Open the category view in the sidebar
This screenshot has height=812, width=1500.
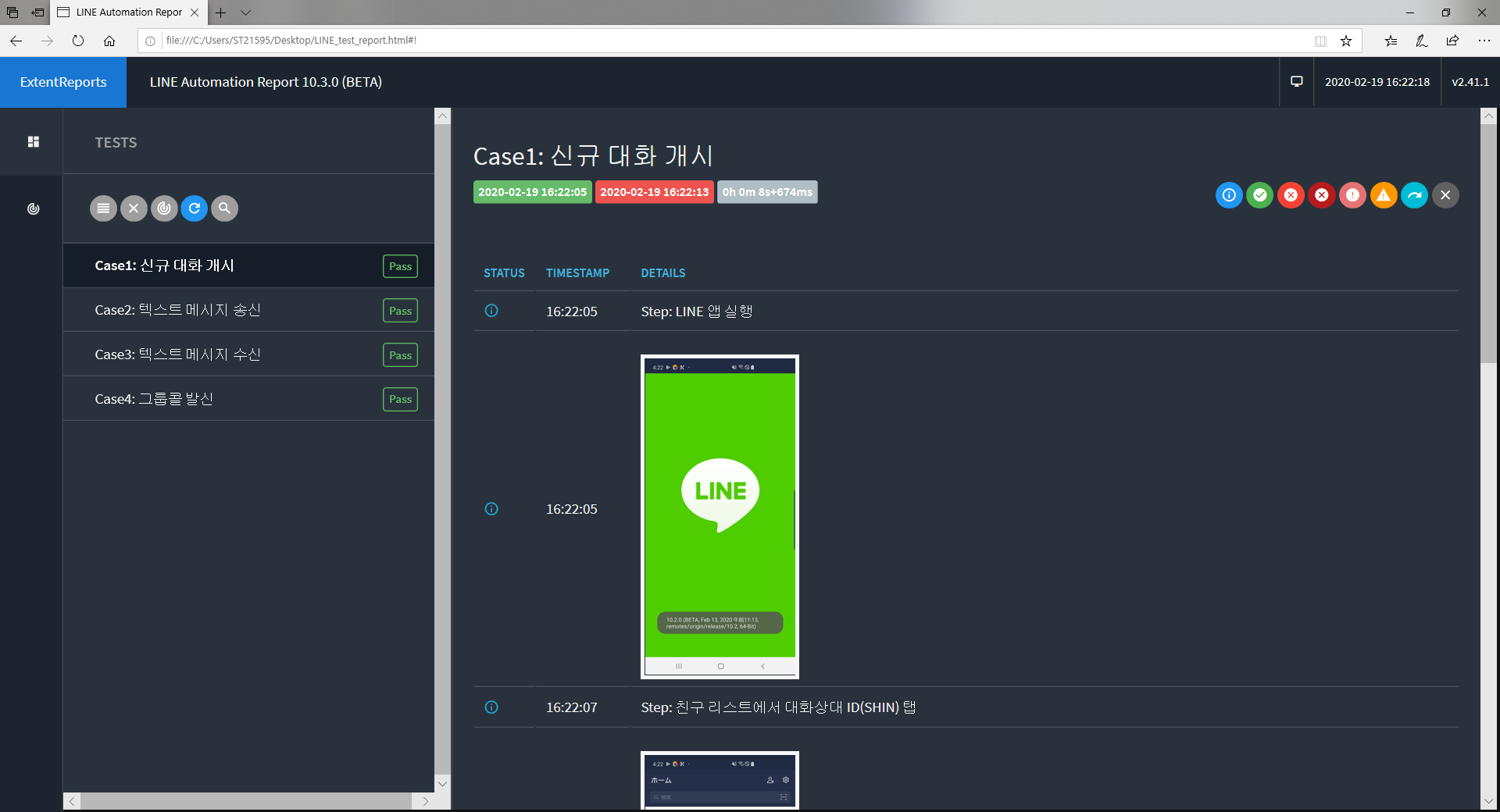point(32,208)
